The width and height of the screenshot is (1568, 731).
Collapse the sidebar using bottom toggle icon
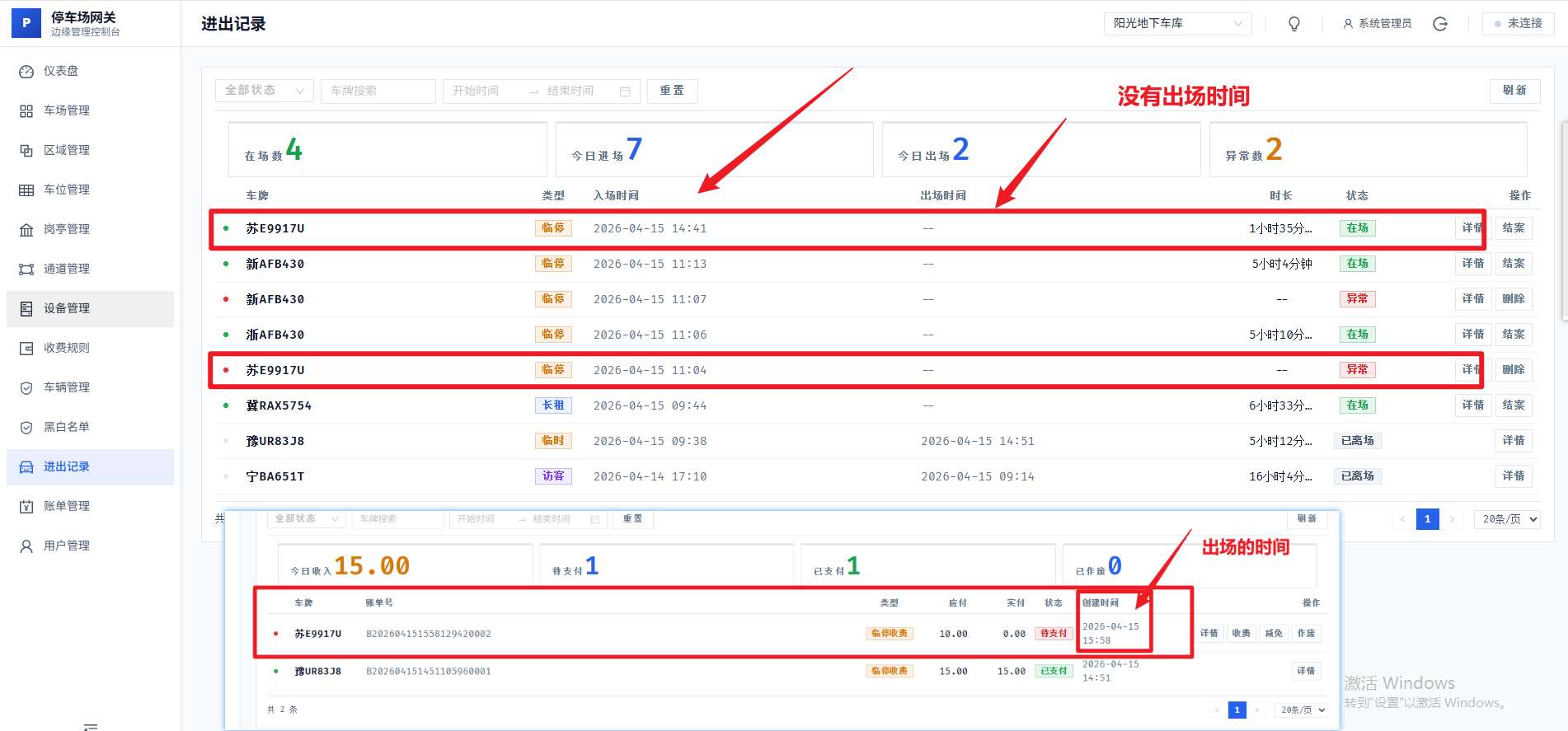tap(91, 726)
